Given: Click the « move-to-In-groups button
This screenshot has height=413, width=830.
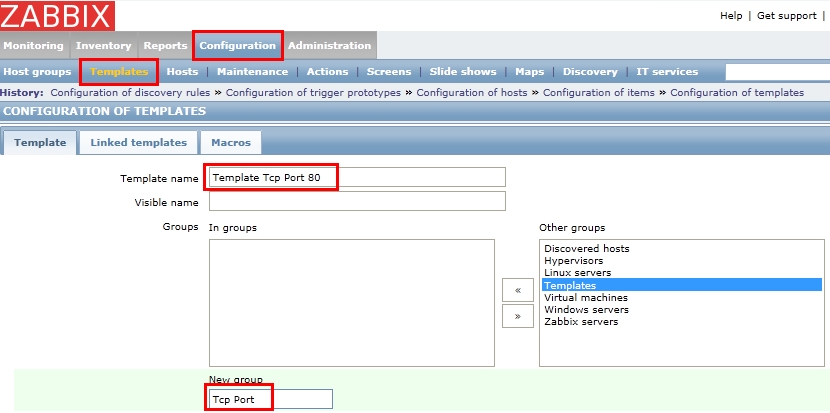Looking at the screenshot, I should pyautogui.click(x=518, y=290).
